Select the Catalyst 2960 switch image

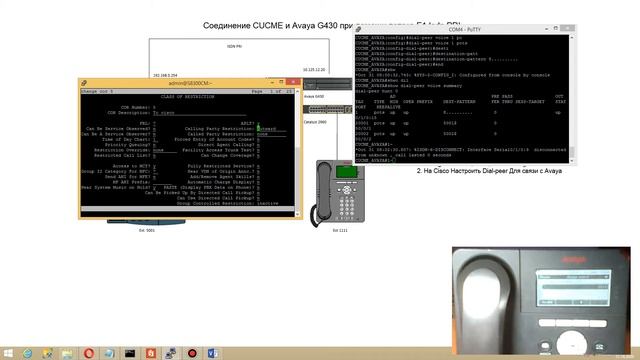pos(327,109)
